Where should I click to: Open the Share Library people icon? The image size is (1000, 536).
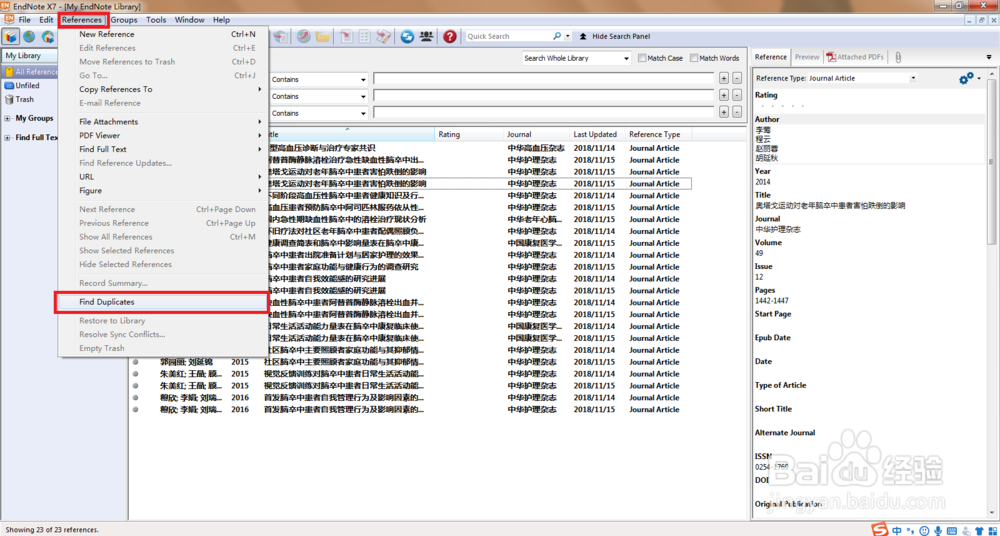click(426, 36)
